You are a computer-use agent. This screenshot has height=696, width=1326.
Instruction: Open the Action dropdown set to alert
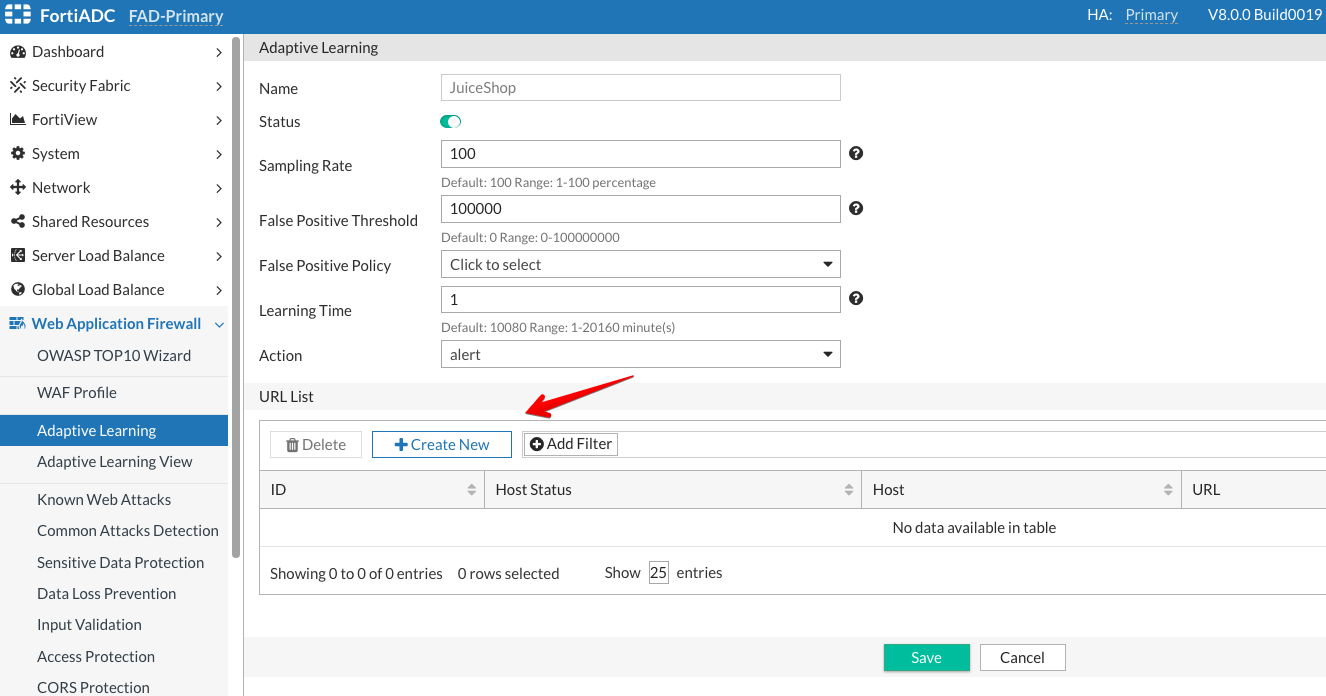pos(640,355)
